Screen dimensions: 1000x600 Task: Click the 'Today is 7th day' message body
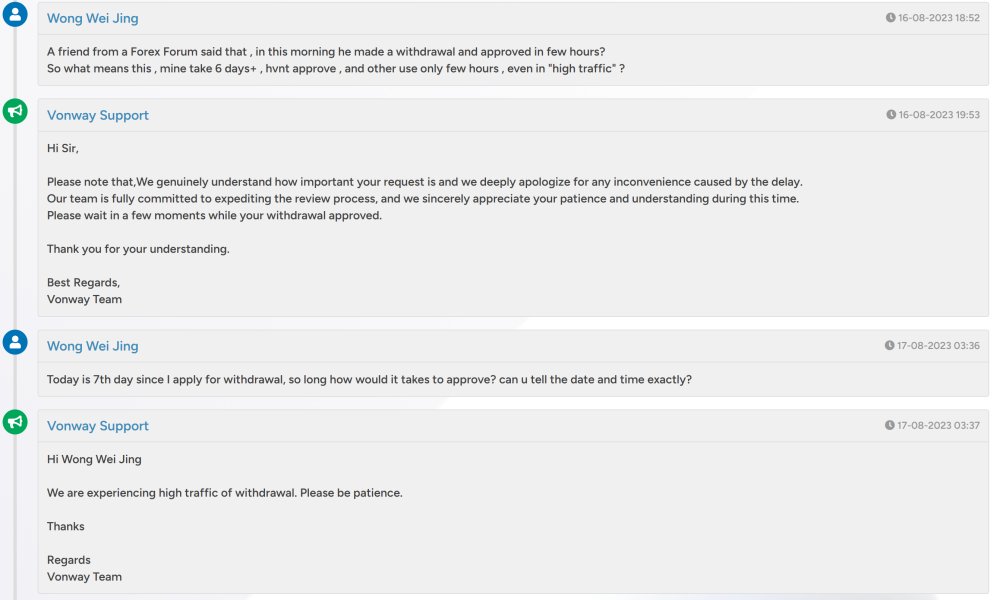tap(369, 379)
